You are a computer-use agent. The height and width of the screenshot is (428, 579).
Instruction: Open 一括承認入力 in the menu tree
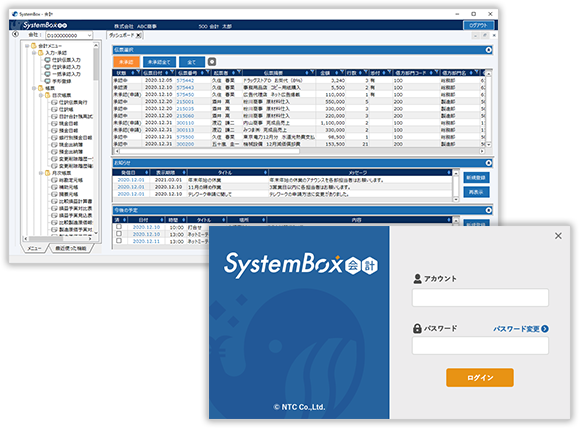coord(62,74)
